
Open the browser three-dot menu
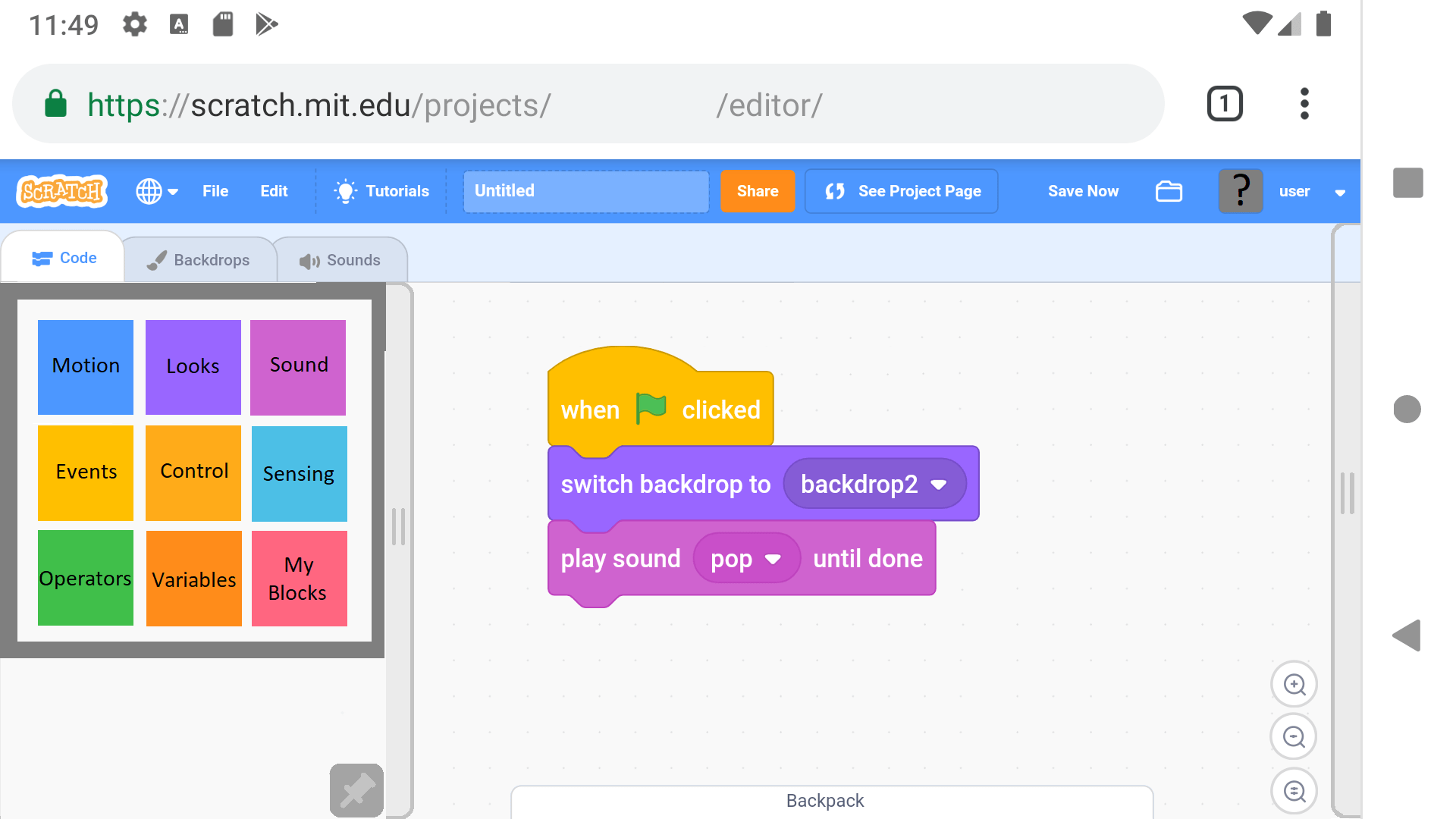[1304, 104]
